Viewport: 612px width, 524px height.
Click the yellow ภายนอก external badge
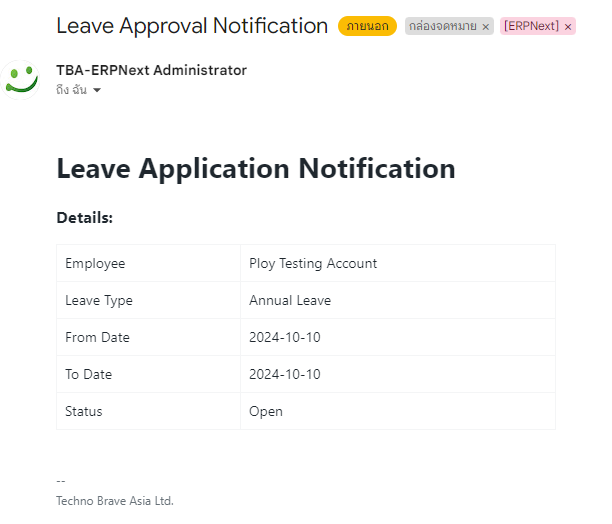pyautogui.click(x=367, y=26)
